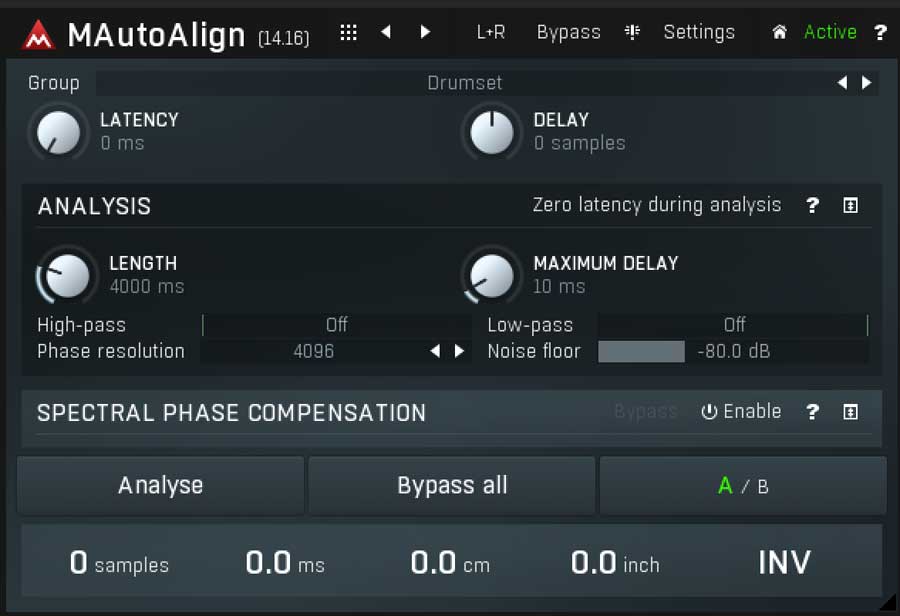
Task: Open the Analysis section presets icon
Action: tap(851, 205)
